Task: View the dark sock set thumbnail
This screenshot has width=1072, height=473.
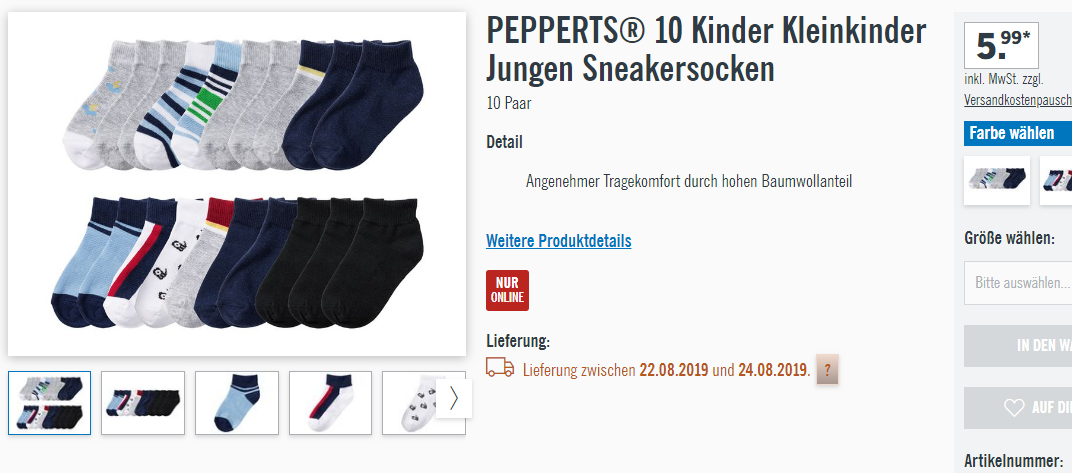Action: 143,403
